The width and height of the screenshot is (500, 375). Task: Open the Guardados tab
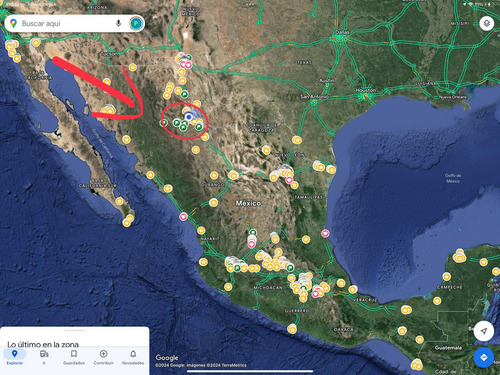74,357
